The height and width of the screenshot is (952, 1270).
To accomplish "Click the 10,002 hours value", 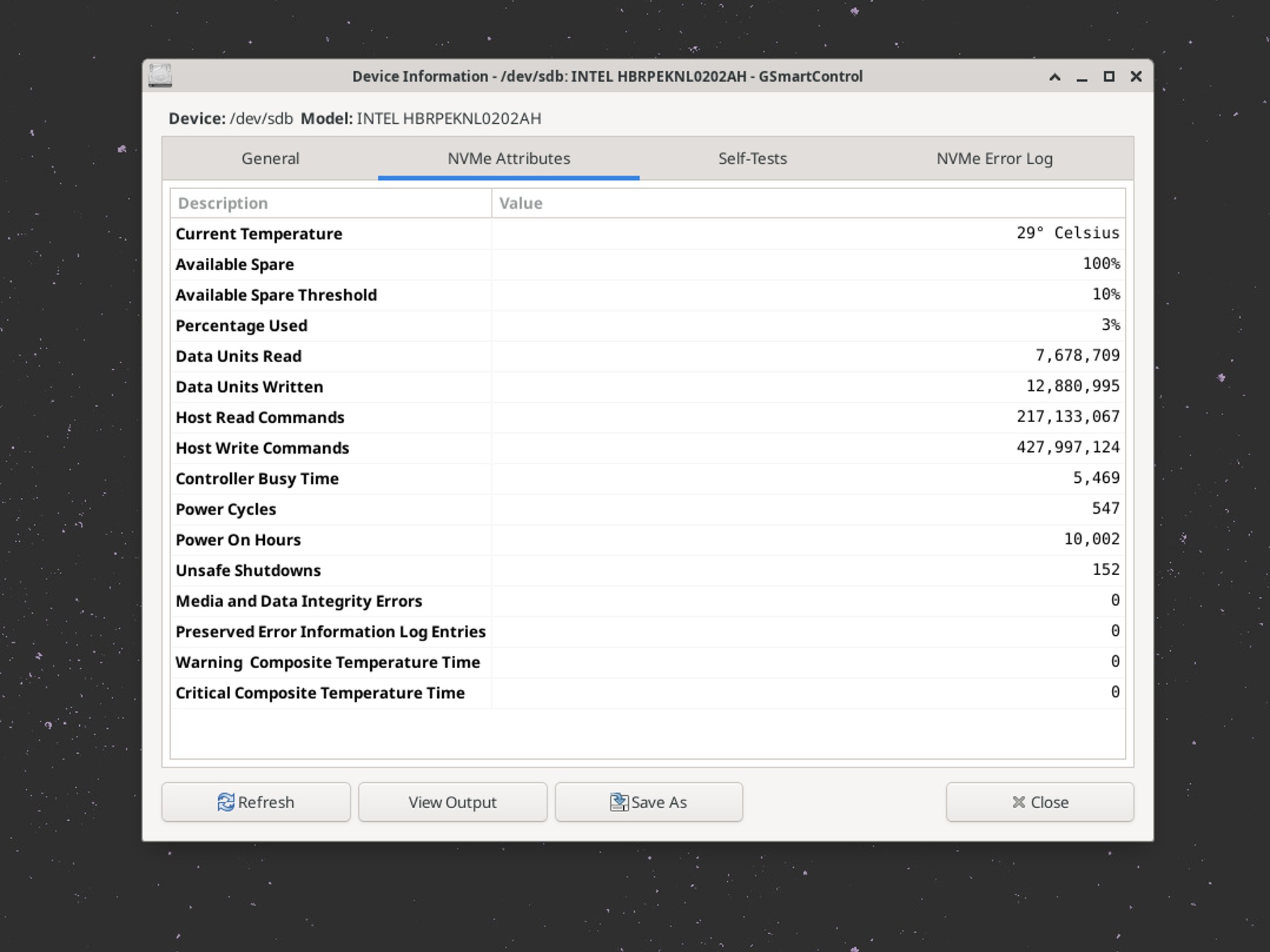I will pos(1092,539).
